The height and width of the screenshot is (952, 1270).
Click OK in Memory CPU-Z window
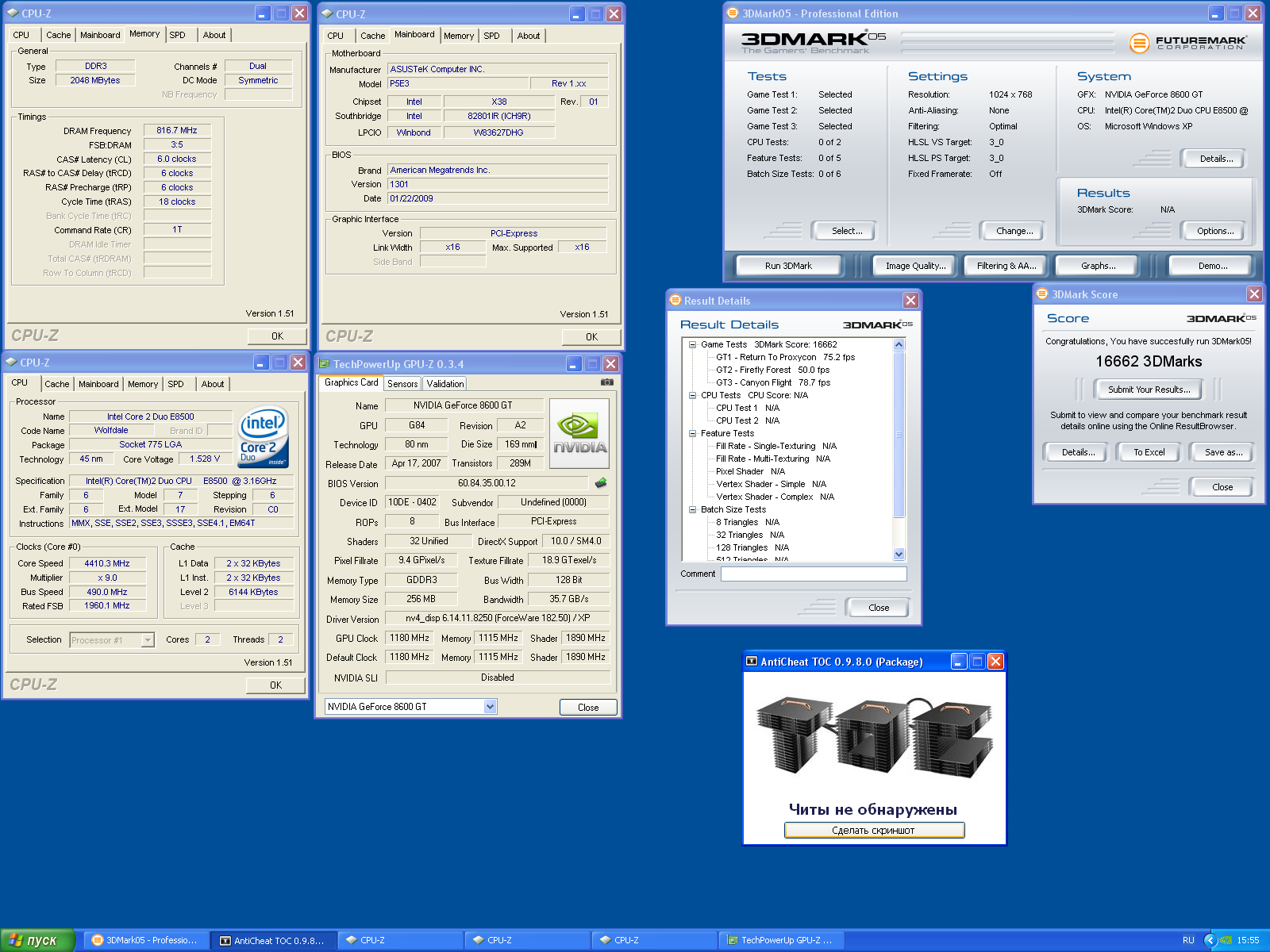pos(277,336)
